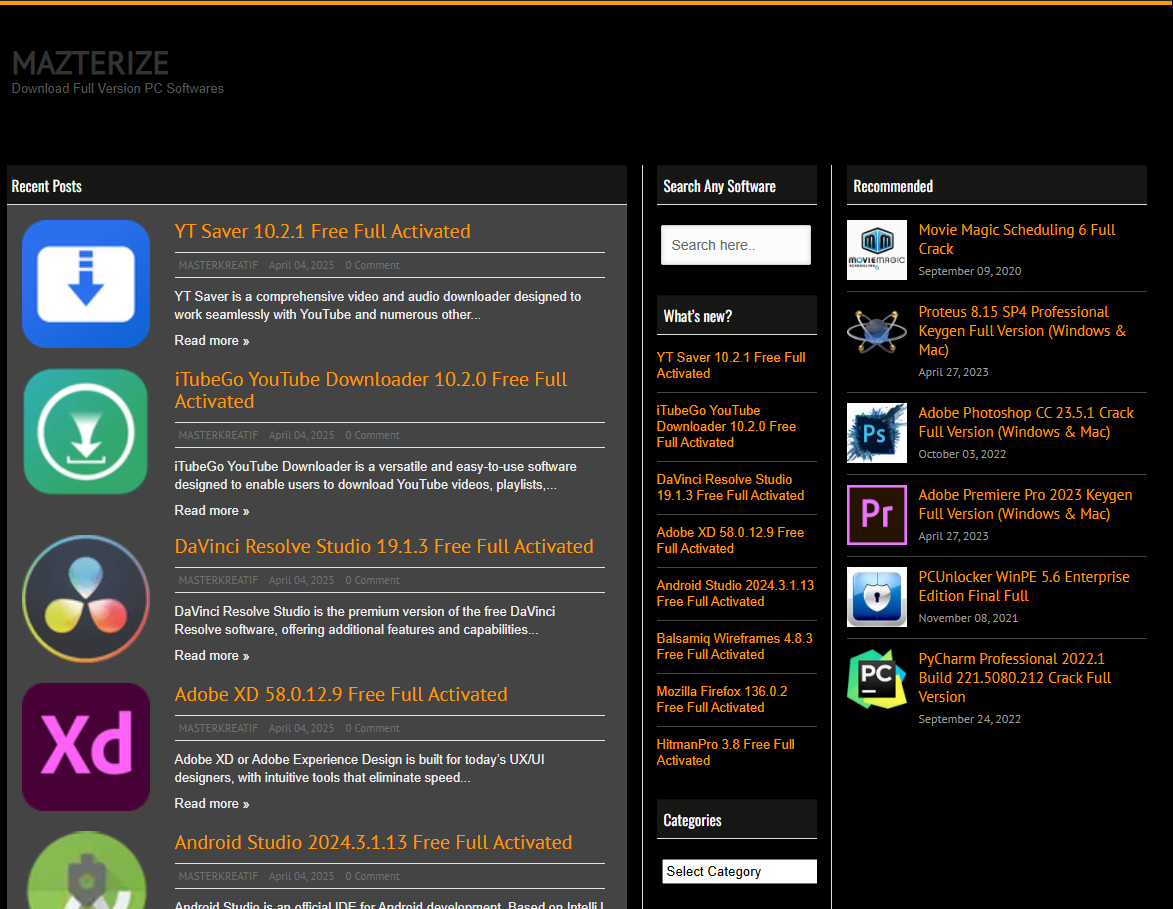Click the Adobe Photoshop Ps icon

click(877, 433)
